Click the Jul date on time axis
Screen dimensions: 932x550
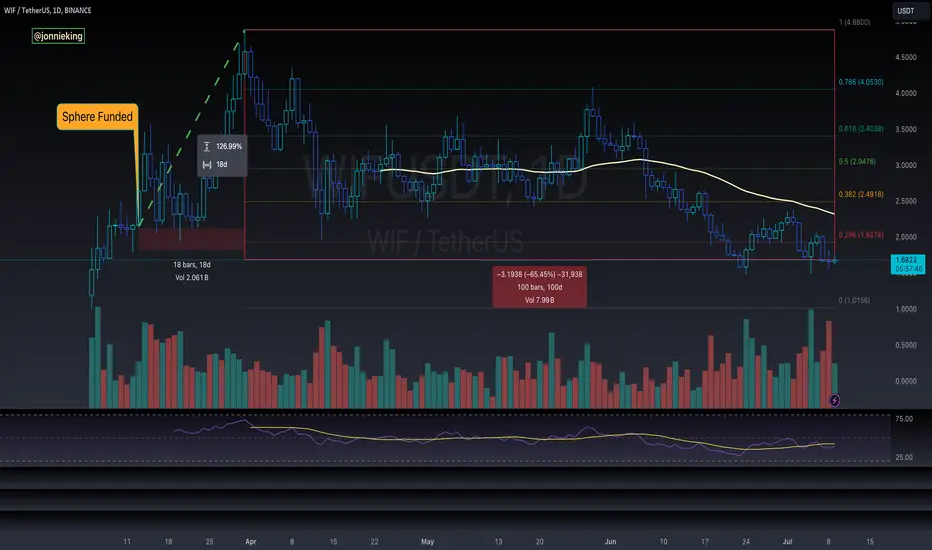tap(788, 542)
